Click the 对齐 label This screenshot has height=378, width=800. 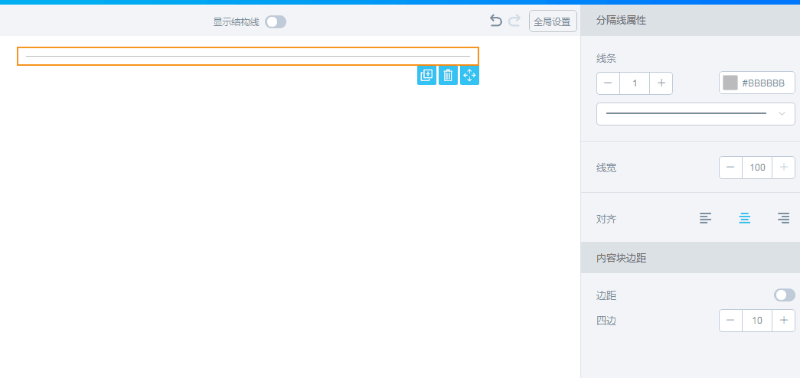click(606, 219)
